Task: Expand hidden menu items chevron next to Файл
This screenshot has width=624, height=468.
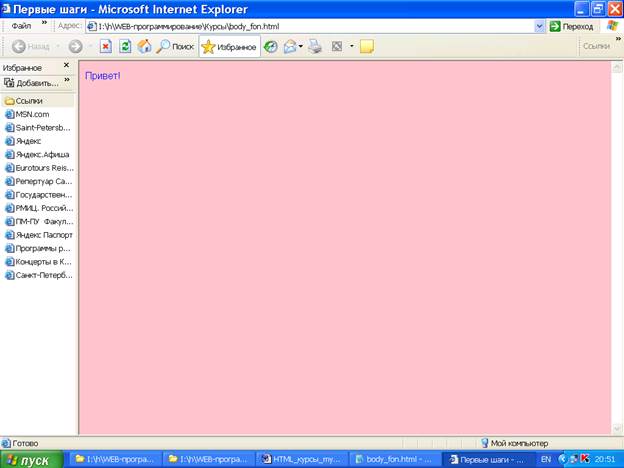Action: [45, 23]
